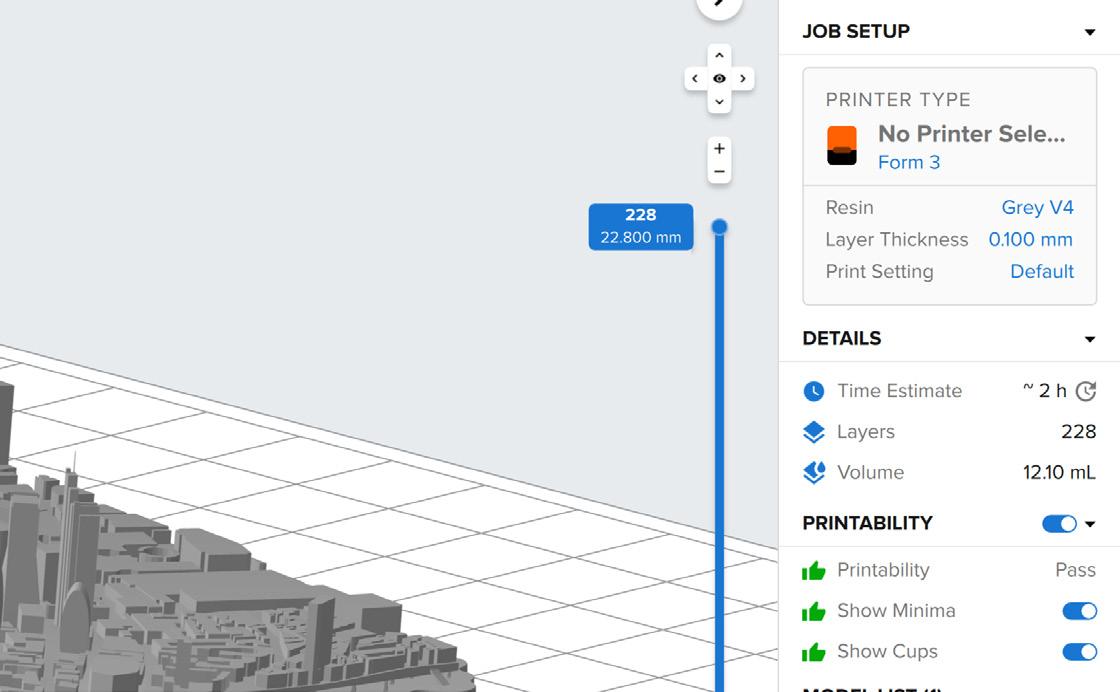Click the Time Estimate value ~ 2 h

(1045, 391)
